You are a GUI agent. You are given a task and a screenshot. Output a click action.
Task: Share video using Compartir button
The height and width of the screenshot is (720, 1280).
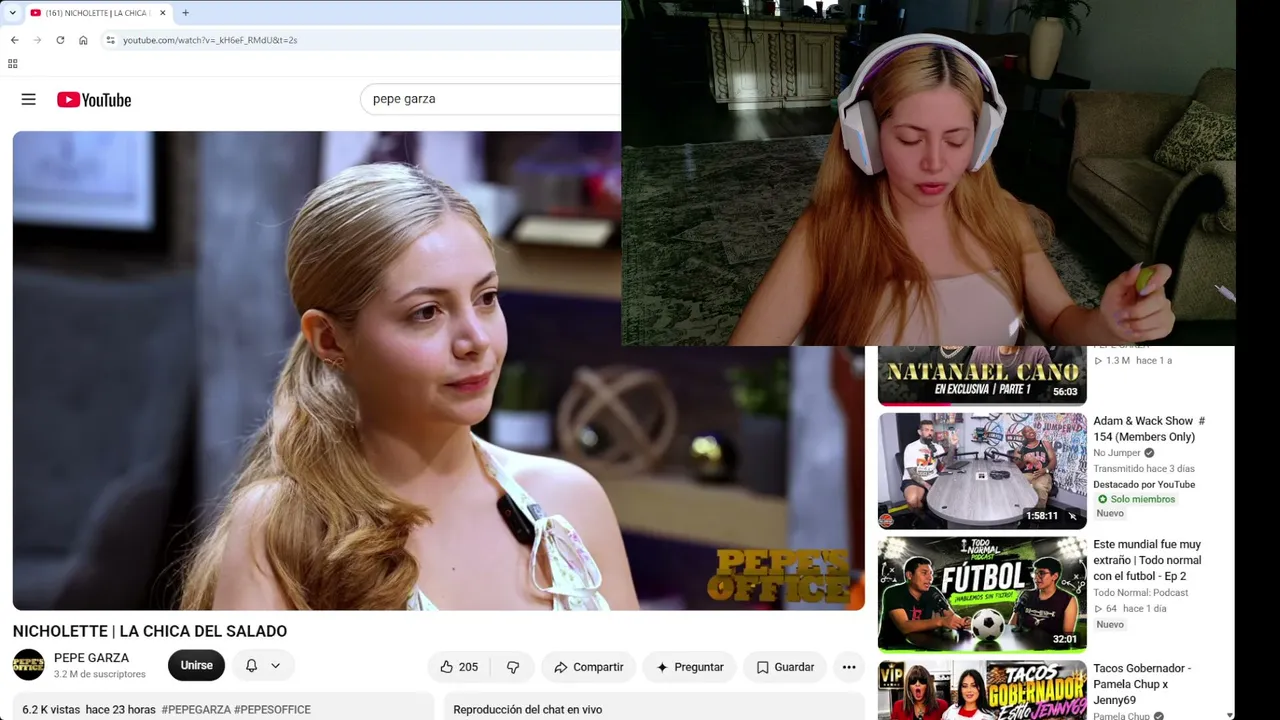(589, 667)
